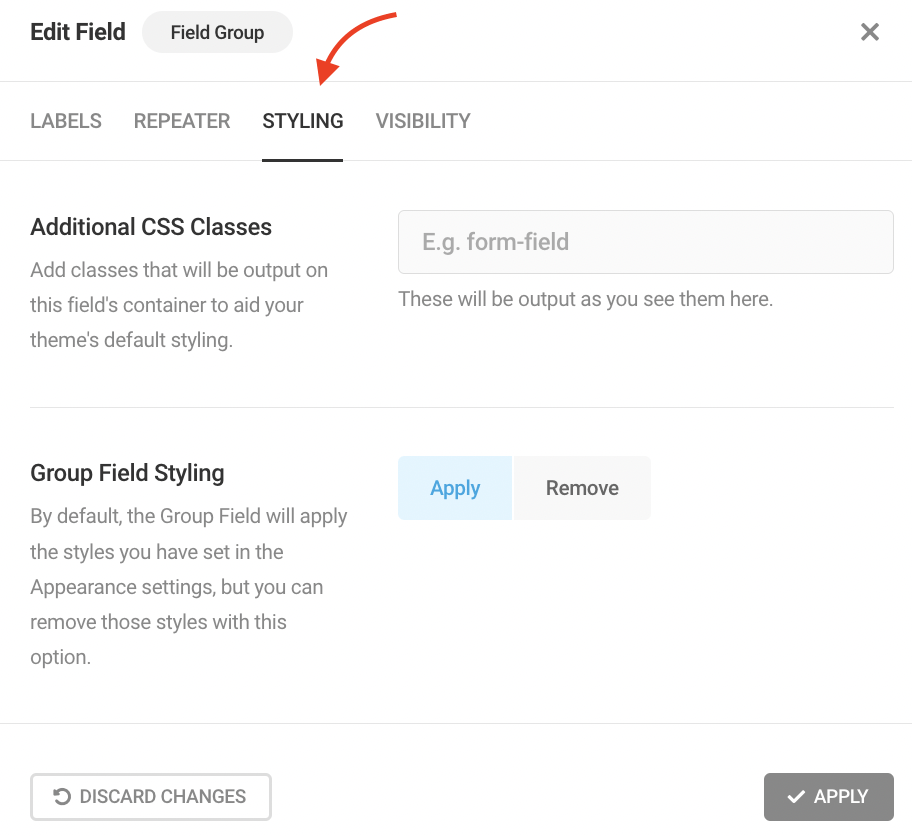Click the Additional CSS Classes heading
This screenshot has width=912, height=836.
[151, 227]
